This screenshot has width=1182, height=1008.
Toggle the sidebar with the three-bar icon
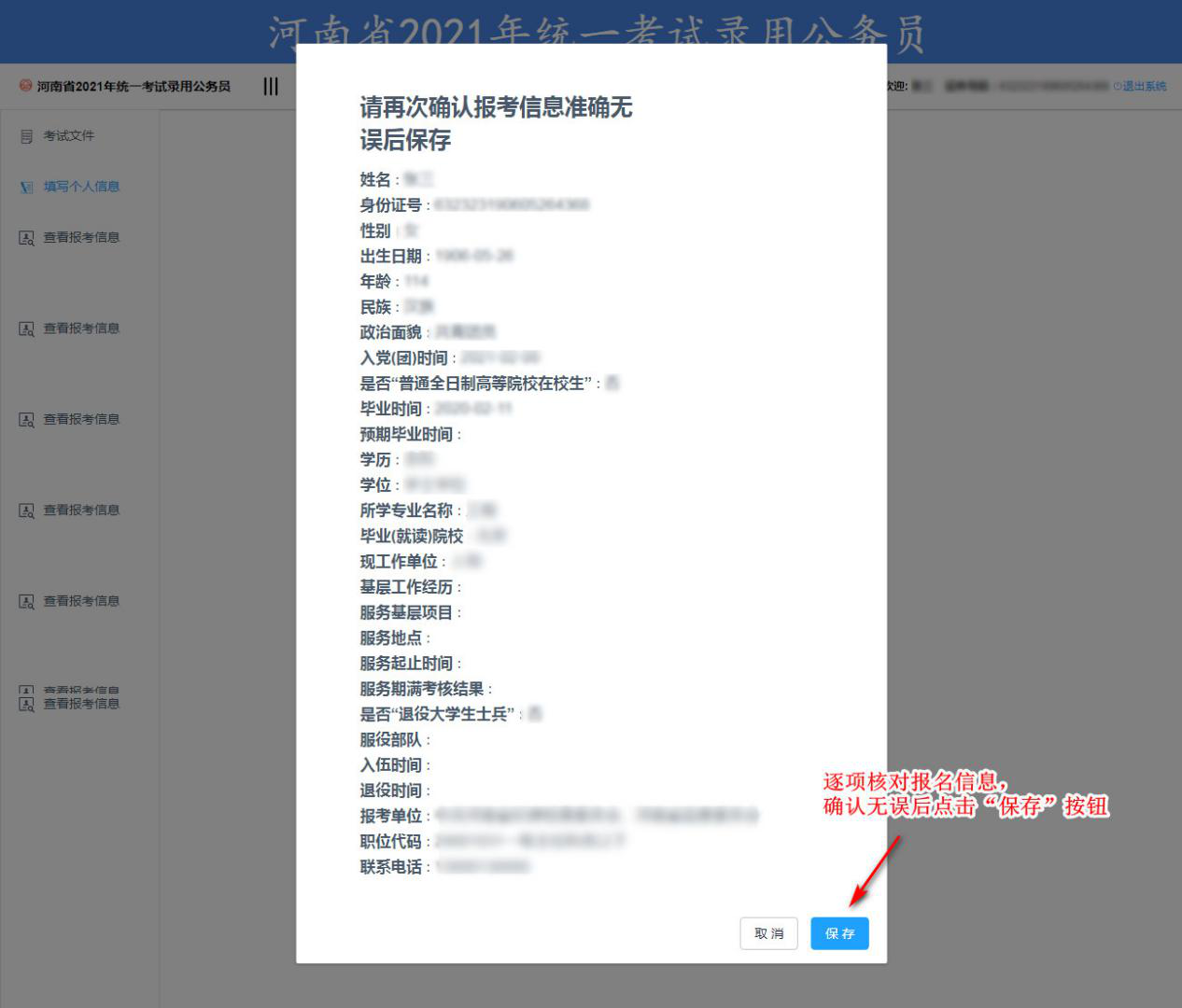(271, 86)
